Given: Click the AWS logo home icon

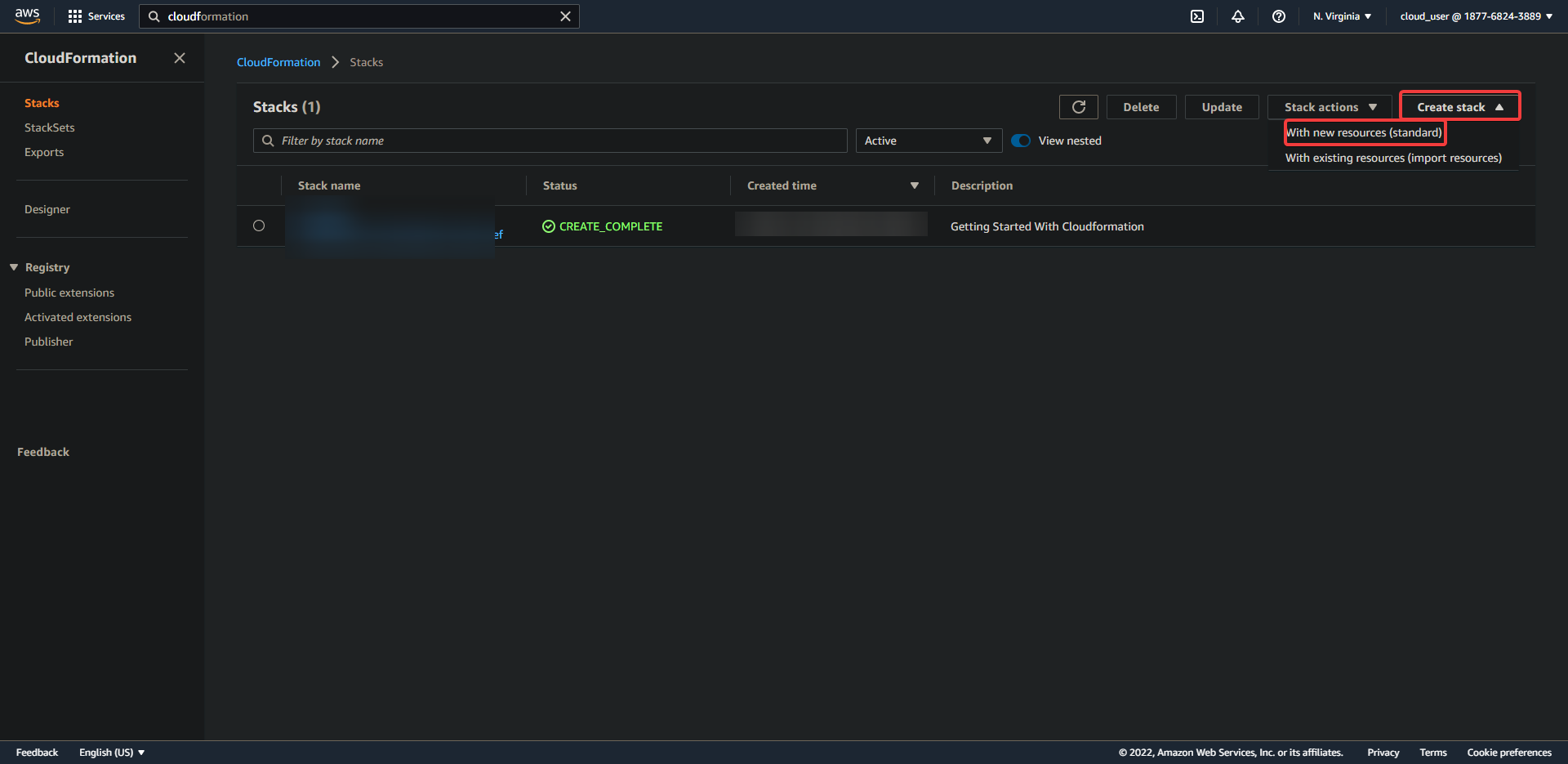Looking at the screenshot, I should (x=27, y=16).
